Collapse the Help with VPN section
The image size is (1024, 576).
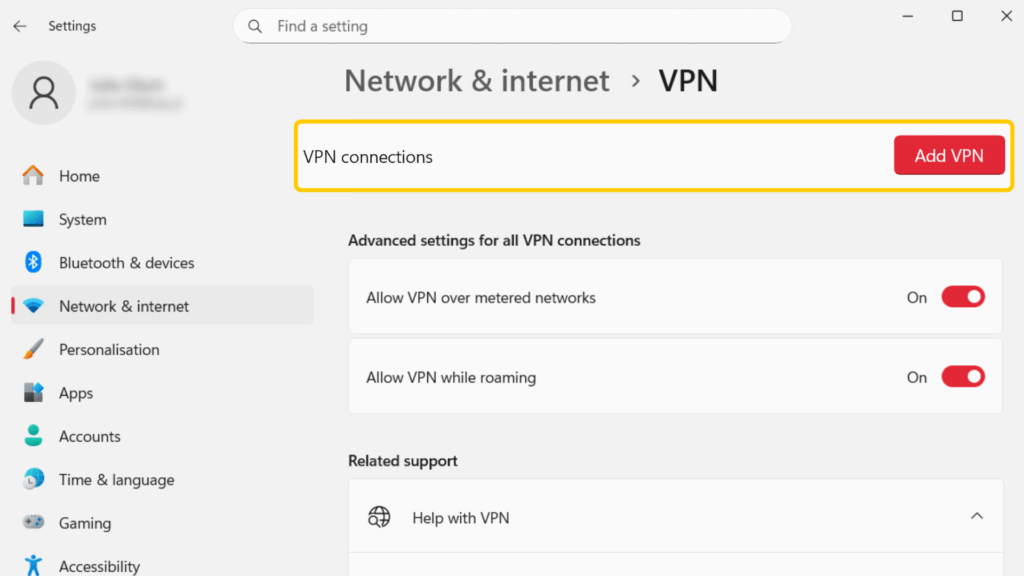pos(977,517)
